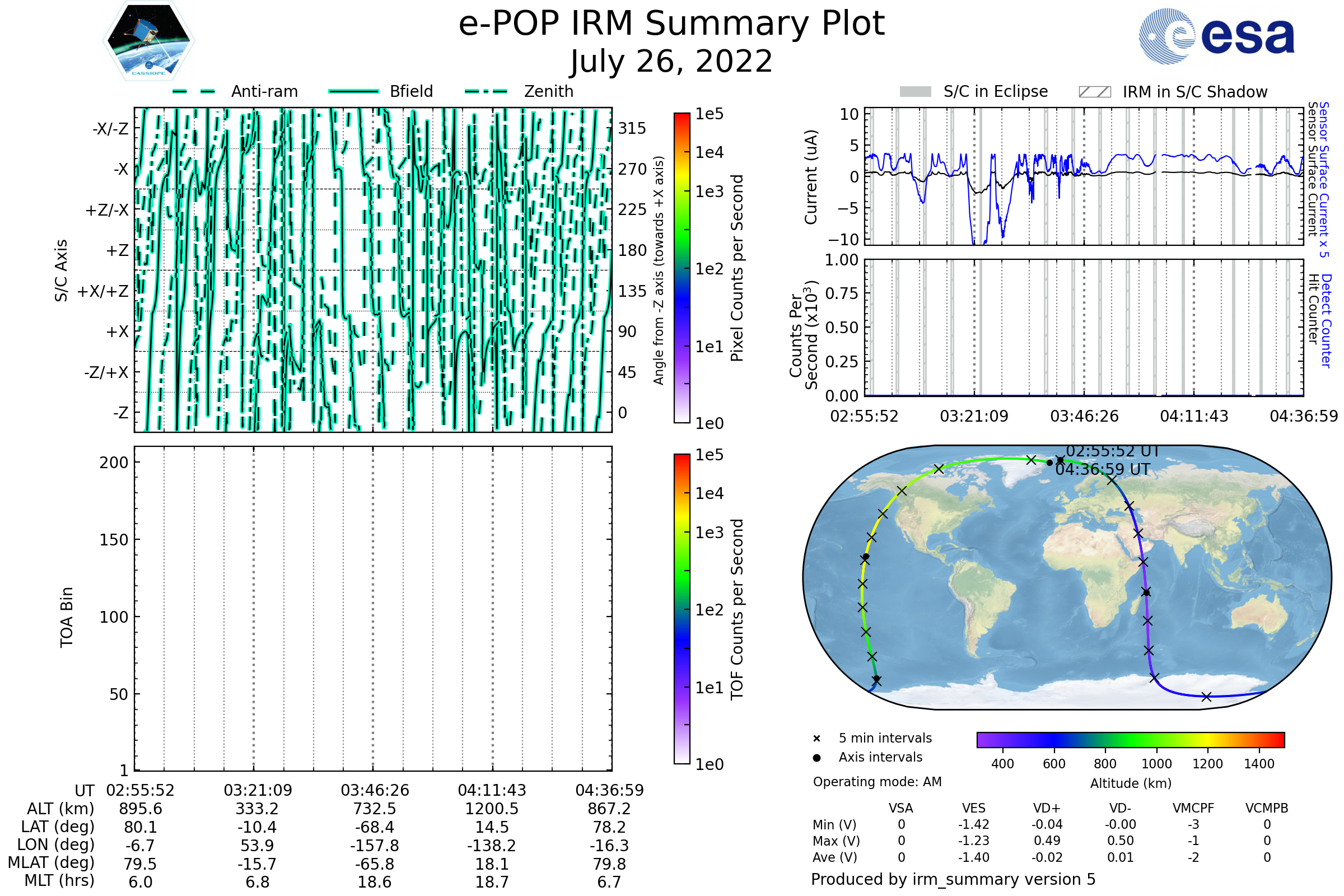Click the VMCPF voltage column header

tap(1193, 808)
